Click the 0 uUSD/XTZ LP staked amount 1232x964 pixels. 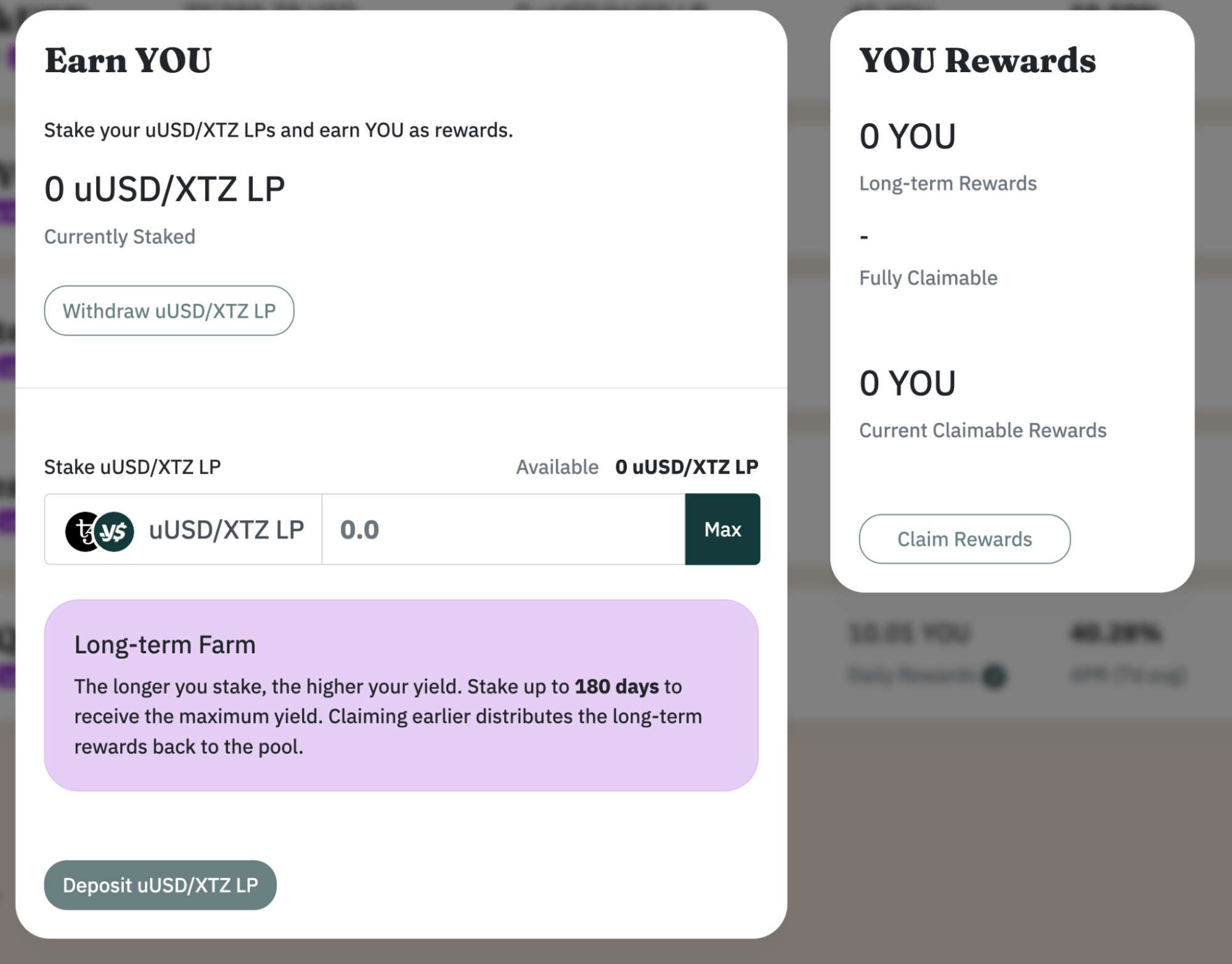165,189
